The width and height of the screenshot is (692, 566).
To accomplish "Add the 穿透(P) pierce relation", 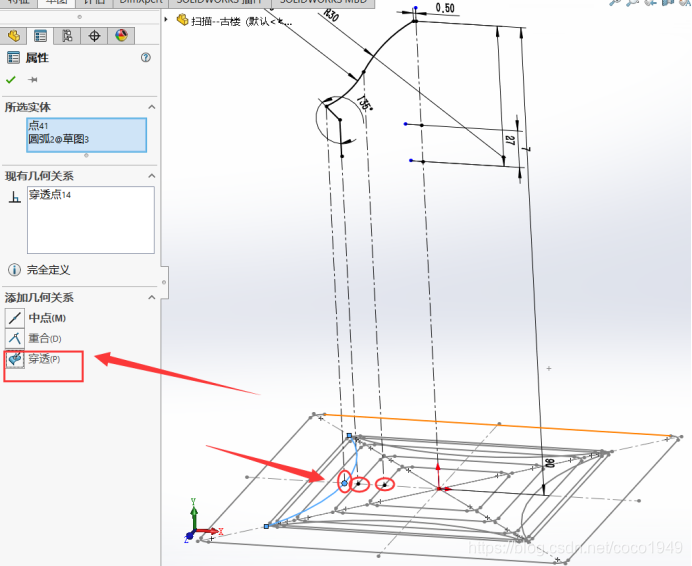I will [x=44, y=359].
